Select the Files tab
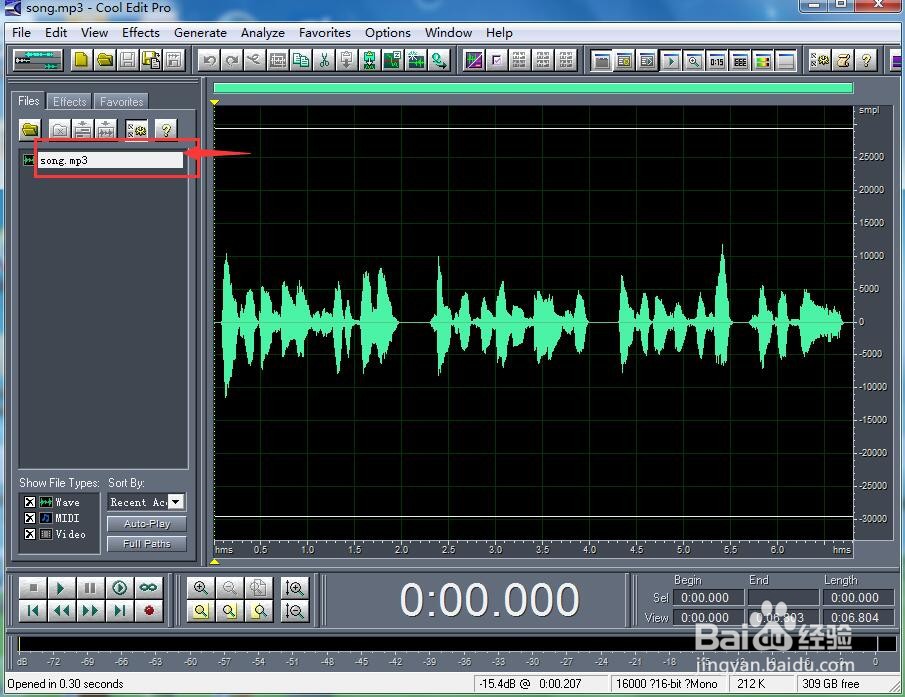 (x=28, y=100)
